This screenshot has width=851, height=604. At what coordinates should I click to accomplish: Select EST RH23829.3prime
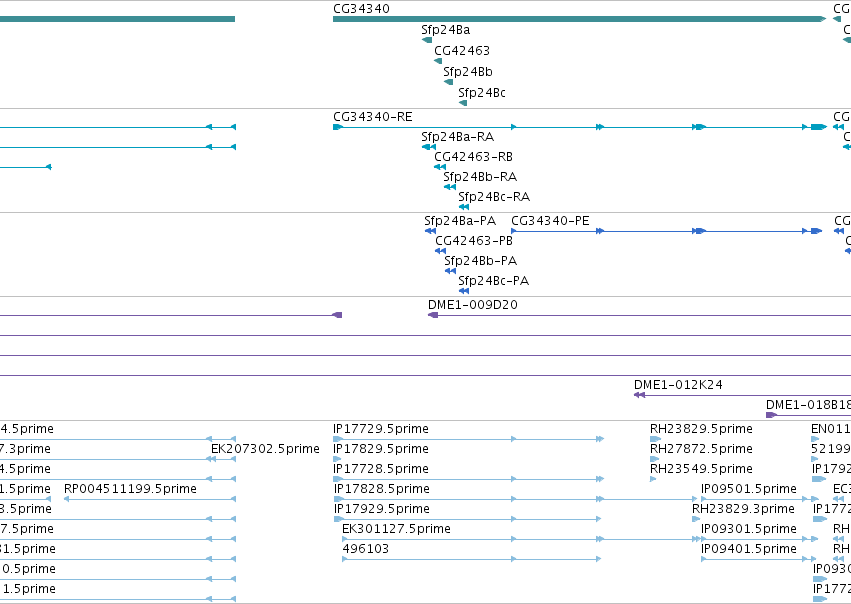(x=743, y=510)
